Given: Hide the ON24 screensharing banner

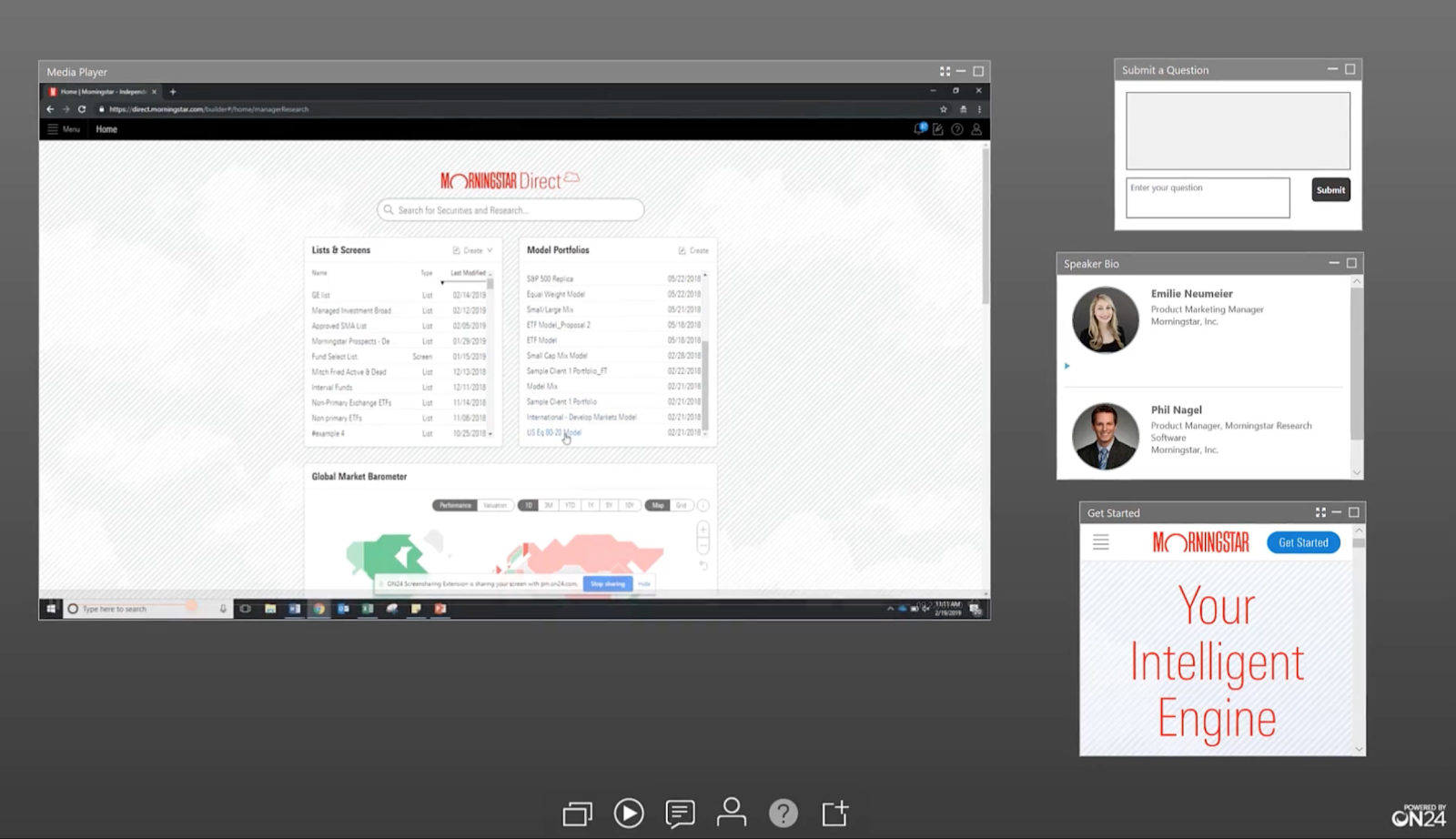Looking at the screenshot, I should click(x=644, y=583).
